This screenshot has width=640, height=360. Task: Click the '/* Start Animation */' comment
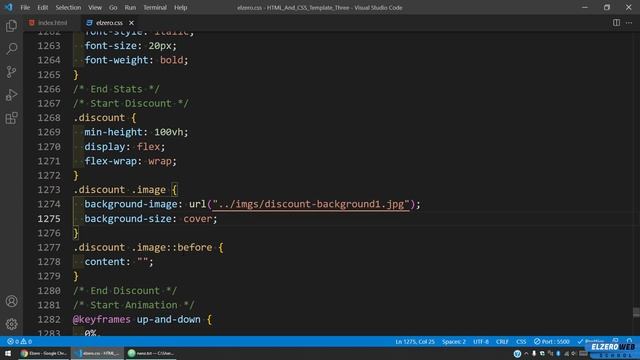click(133, 305)
